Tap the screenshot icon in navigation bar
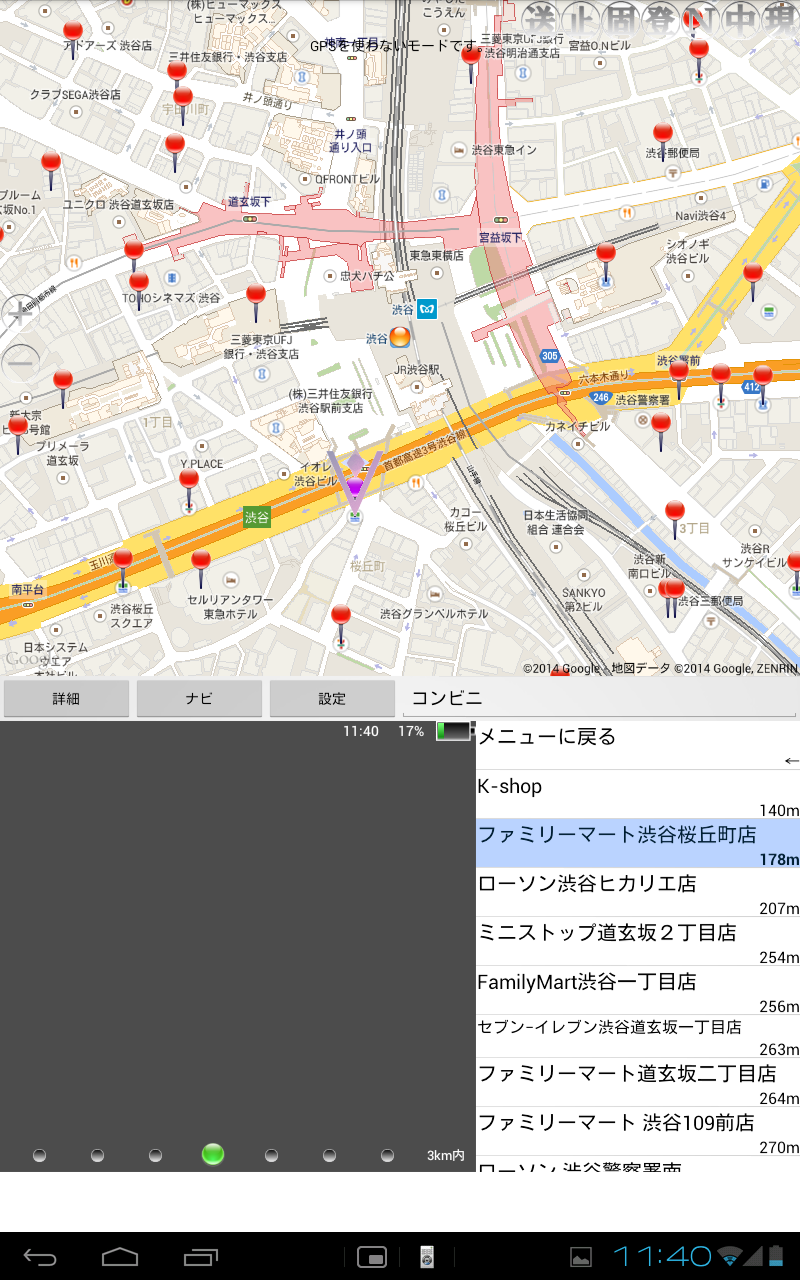The height and width of the screenshot is (1280, 800). (372, 1257)
